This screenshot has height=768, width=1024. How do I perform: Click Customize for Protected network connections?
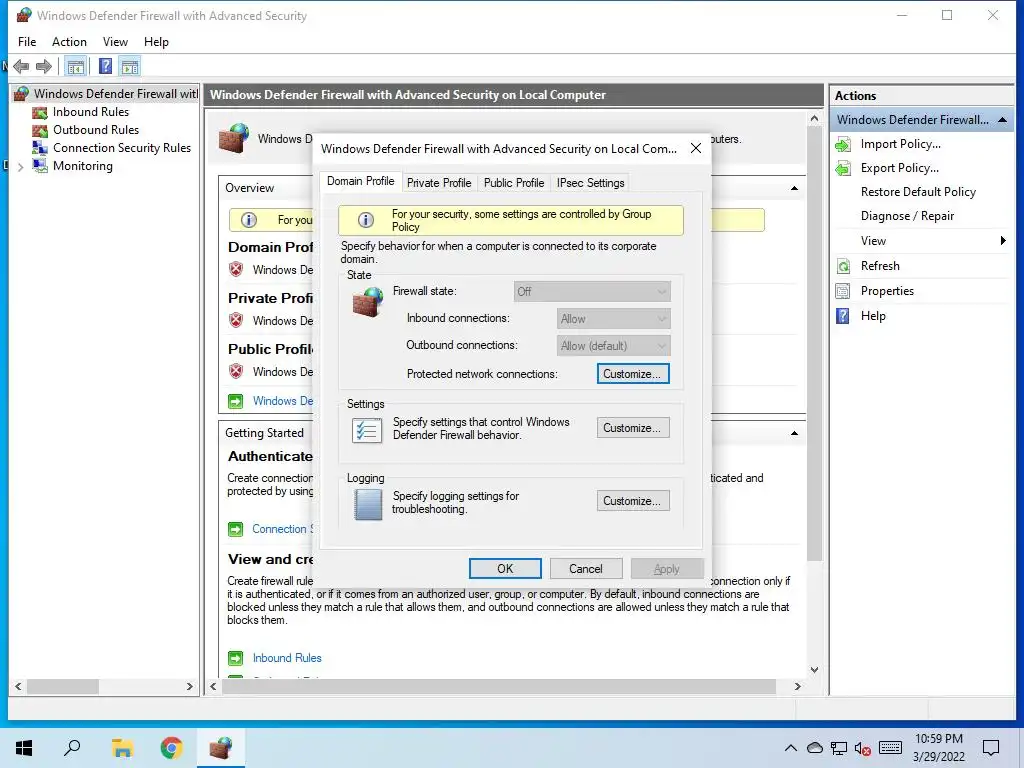632,374
